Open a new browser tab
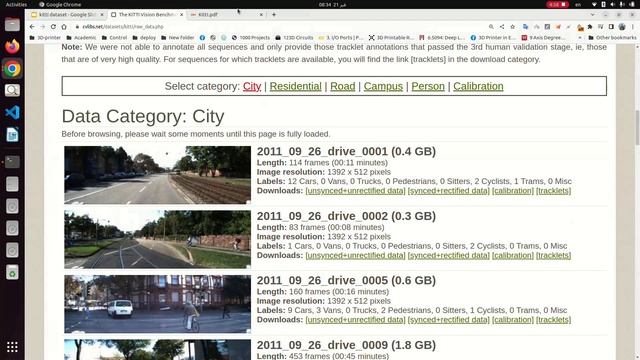Screen dimensions: 640x360 [274, 14]
